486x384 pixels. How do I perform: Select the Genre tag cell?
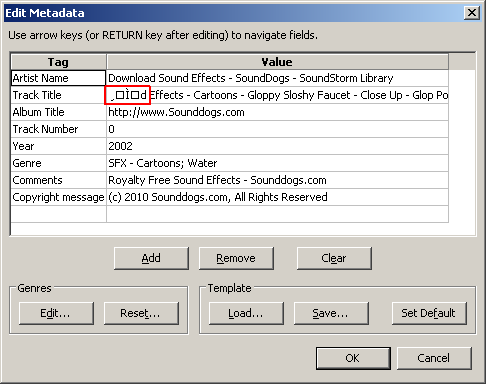(59, 163)
